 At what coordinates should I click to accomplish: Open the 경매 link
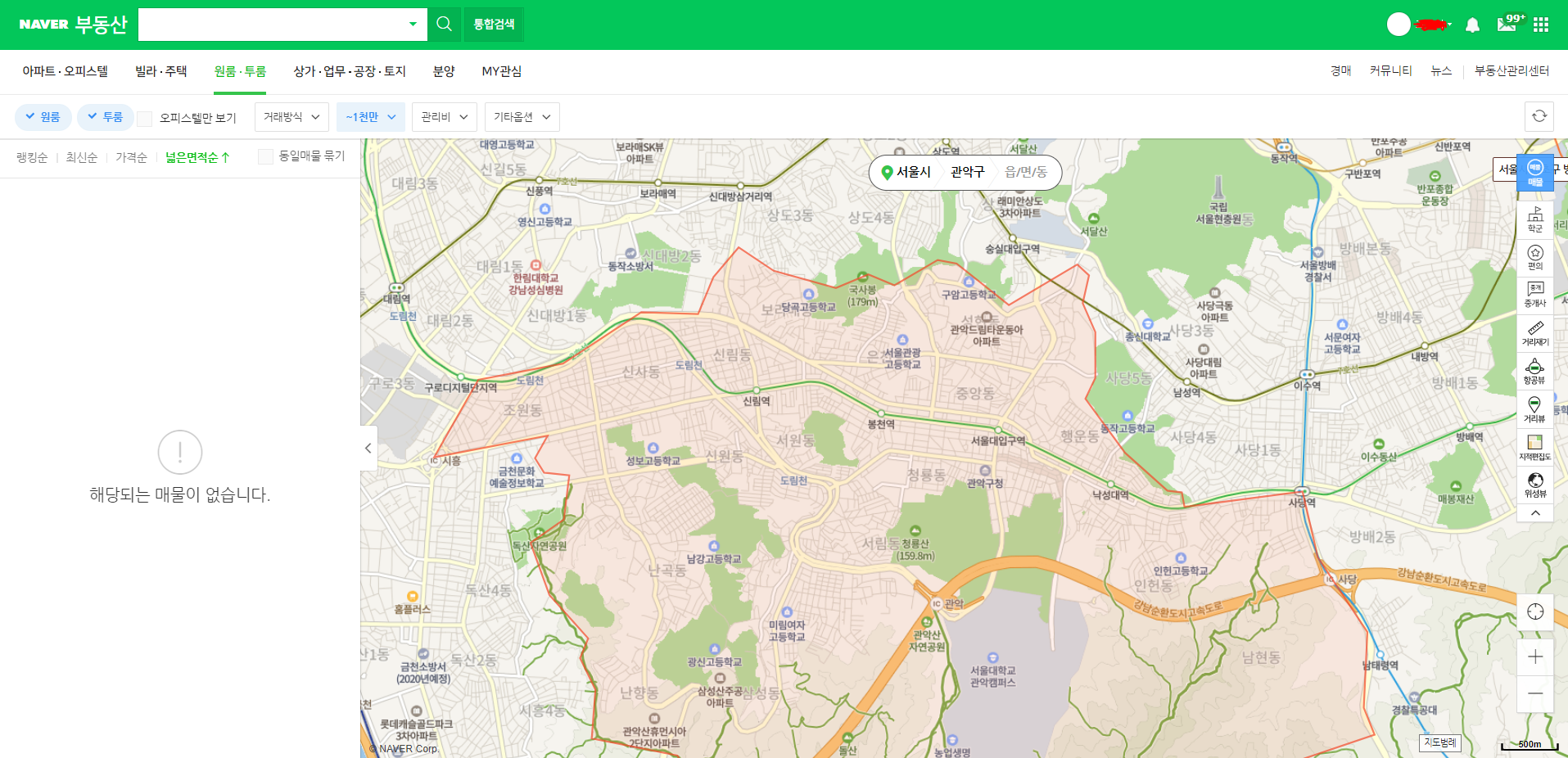(x=1340, y=71)
